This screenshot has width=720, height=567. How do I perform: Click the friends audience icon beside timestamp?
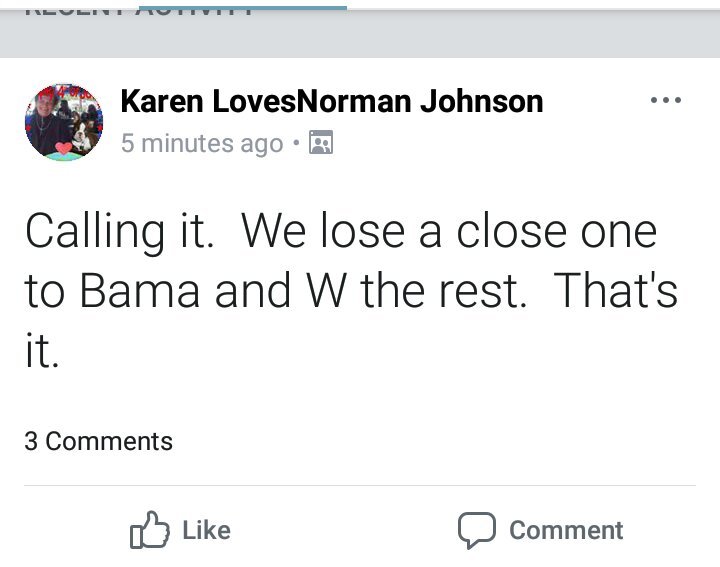(320, 143)
